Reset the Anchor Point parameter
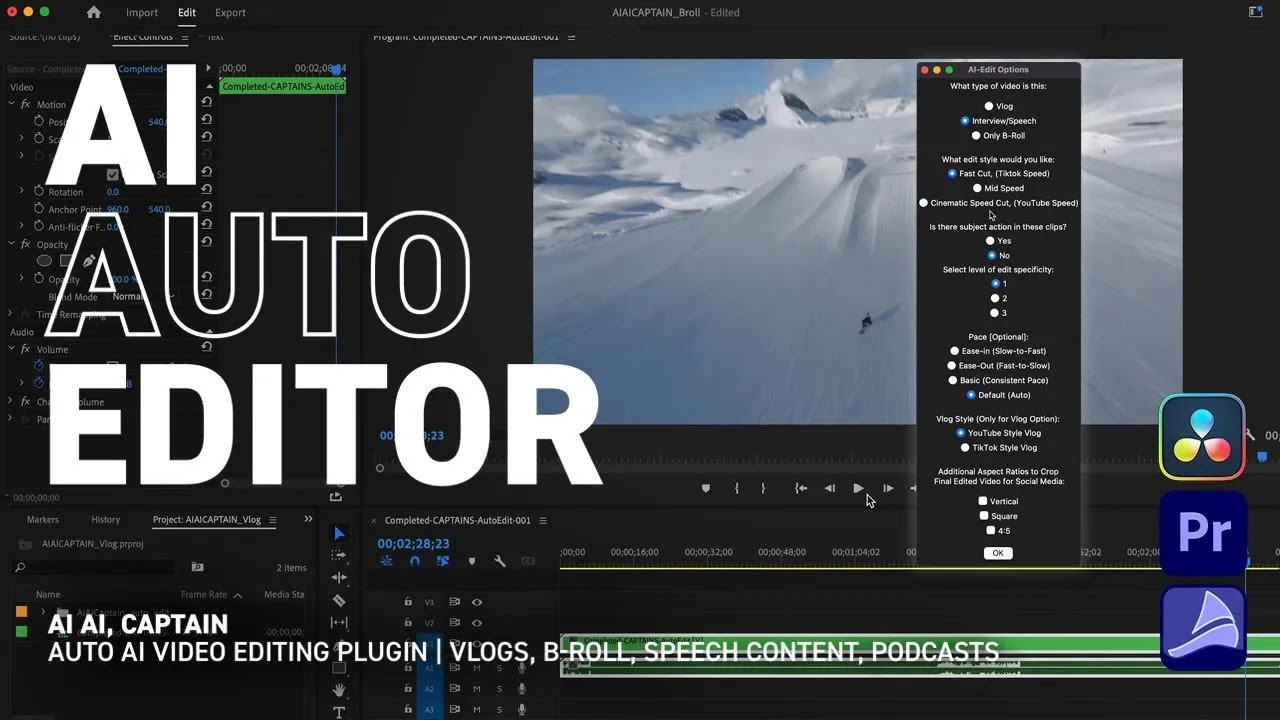This screenshot has width=1280, height=720. (206, 209)
